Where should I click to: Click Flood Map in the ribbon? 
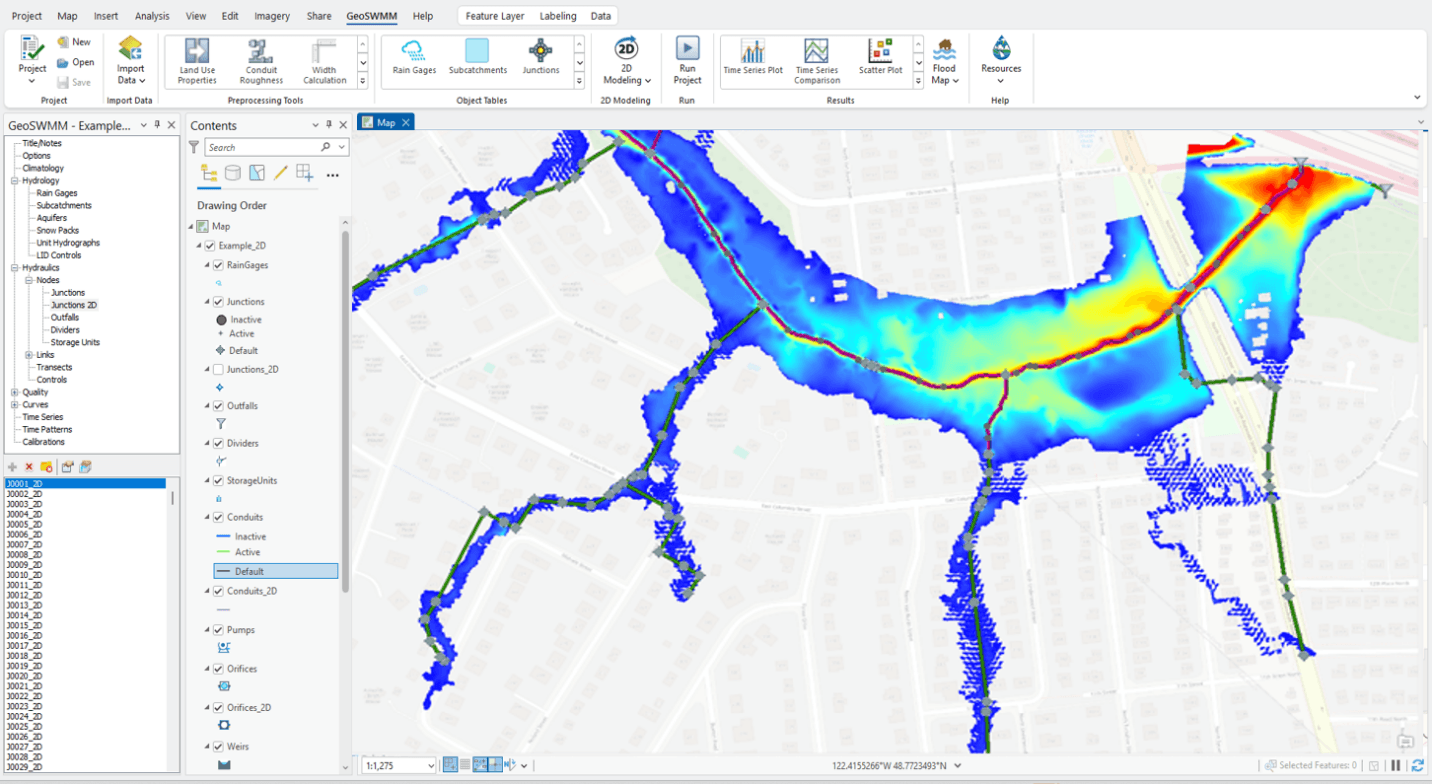[x=944, y=60]
